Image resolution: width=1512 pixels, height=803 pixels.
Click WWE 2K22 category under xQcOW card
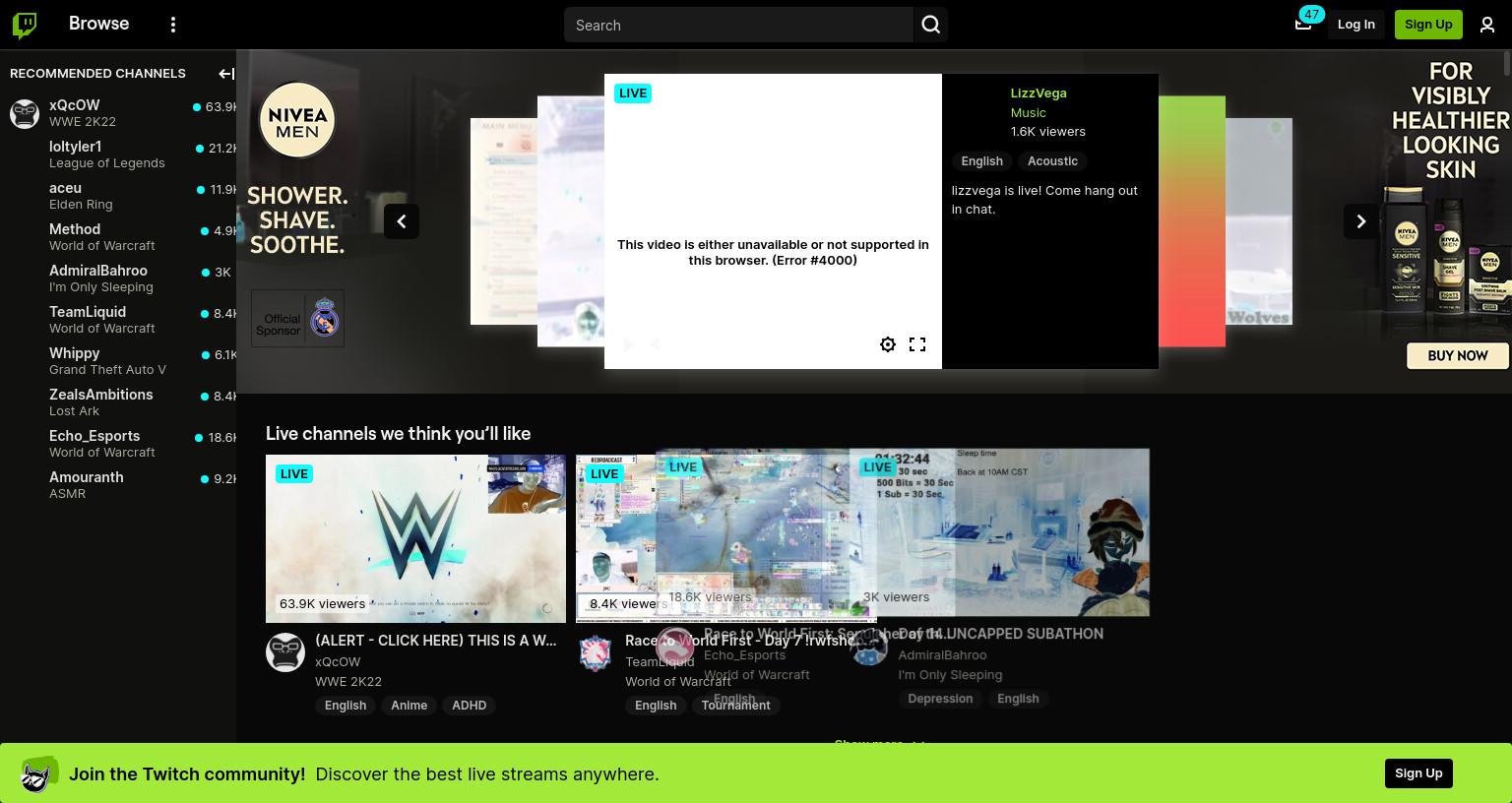pos(348,681)
